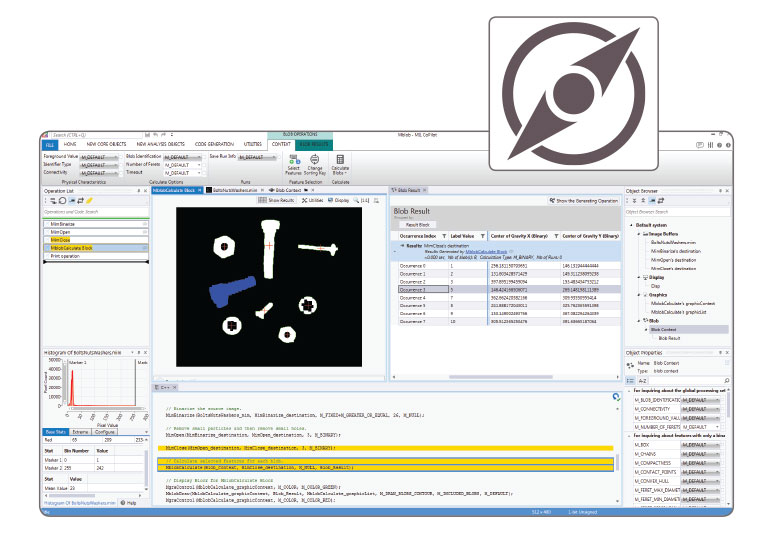Click the highlighted display icon in Operation List toolbar

[72, 201]
